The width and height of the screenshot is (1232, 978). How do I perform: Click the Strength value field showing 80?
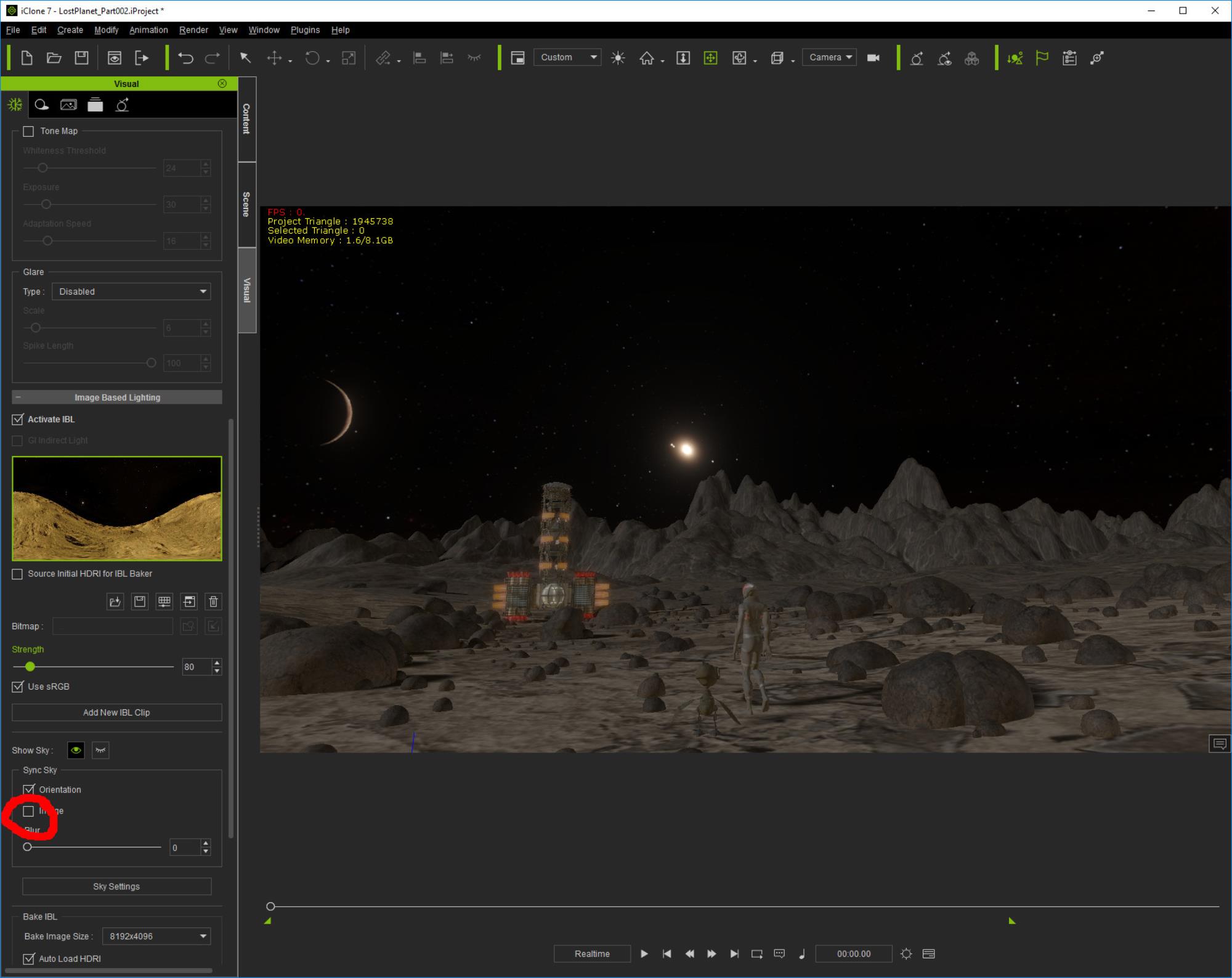pyautogui.click(x=197, y=667)
